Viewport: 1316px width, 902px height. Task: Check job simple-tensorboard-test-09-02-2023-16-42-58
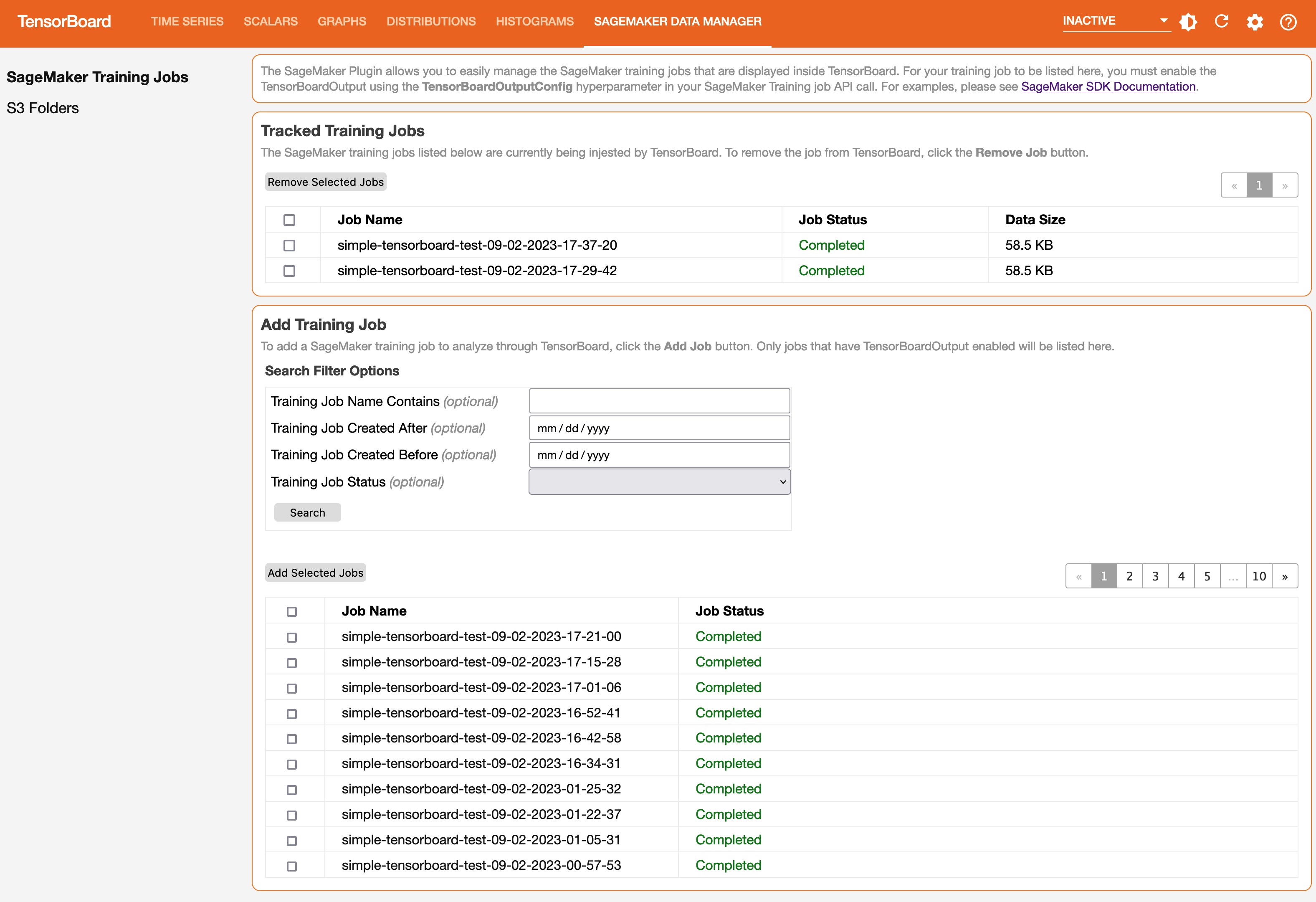tap(291, 739)
